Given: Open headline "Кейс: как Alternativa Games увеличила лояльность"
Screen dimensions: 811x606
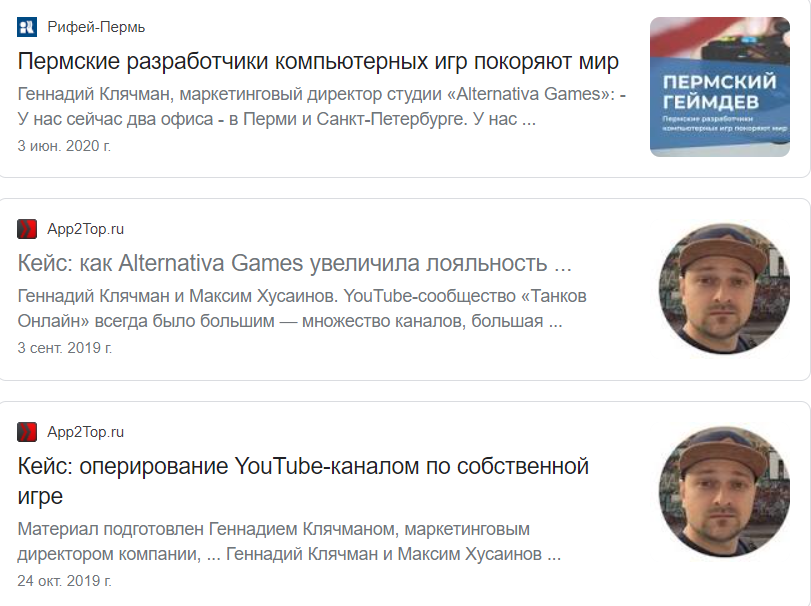Looking at the screenshot, I should (x=294, y=264).
